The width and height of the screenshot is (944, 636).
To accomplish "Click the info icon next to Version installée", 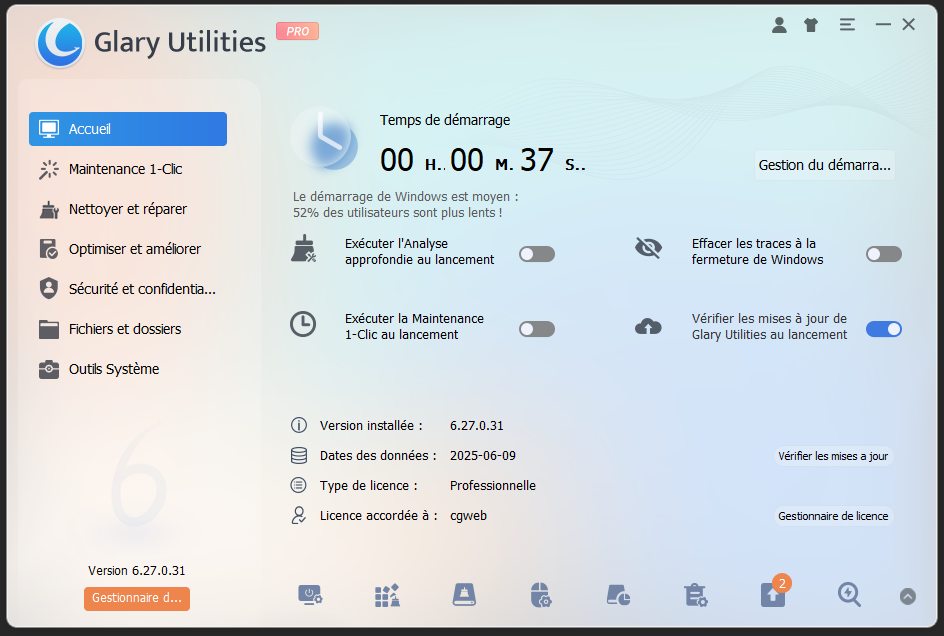I will coord(299,425).
